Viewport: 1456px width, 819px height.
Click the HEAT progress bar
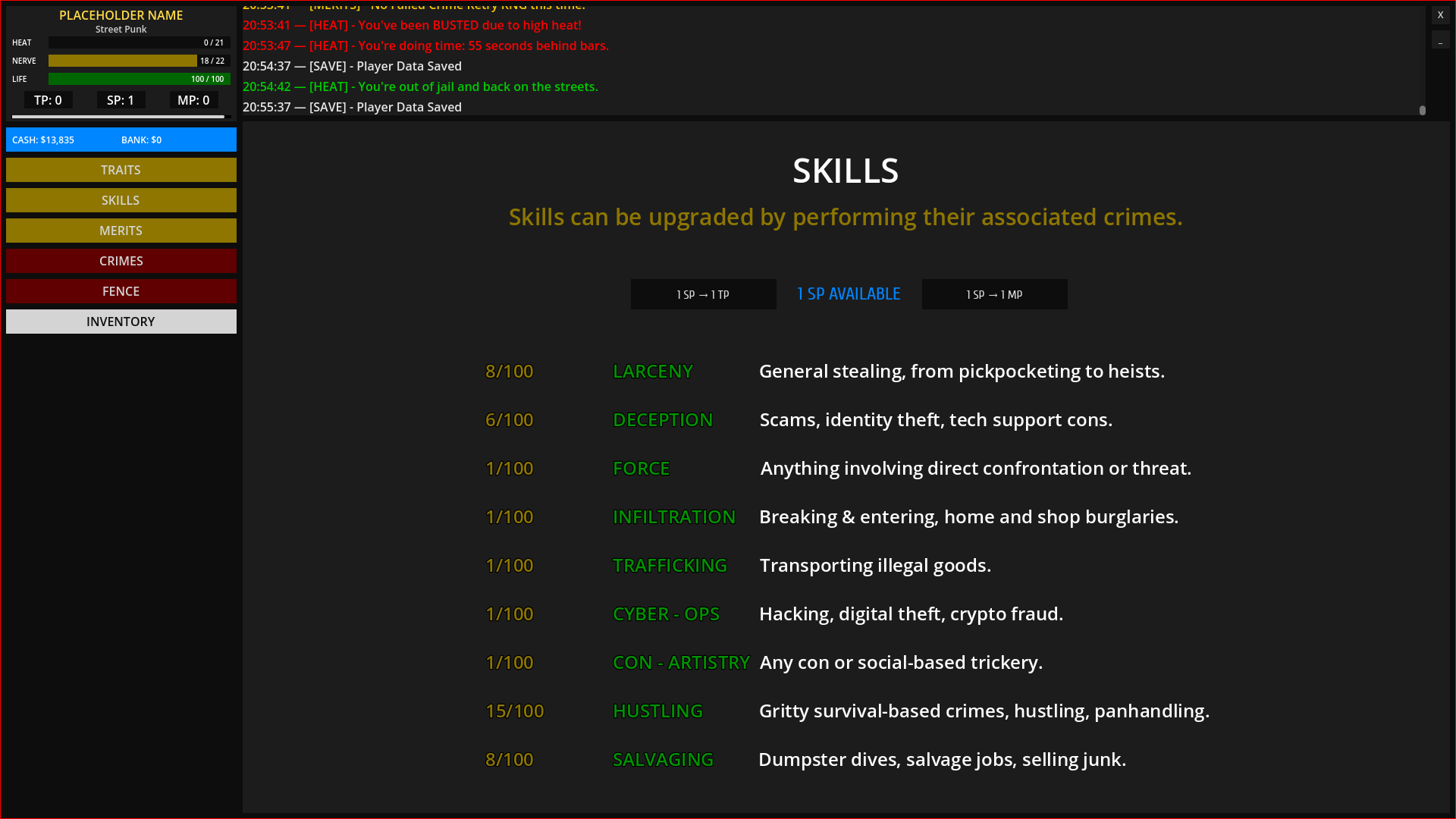pos(140,42)
